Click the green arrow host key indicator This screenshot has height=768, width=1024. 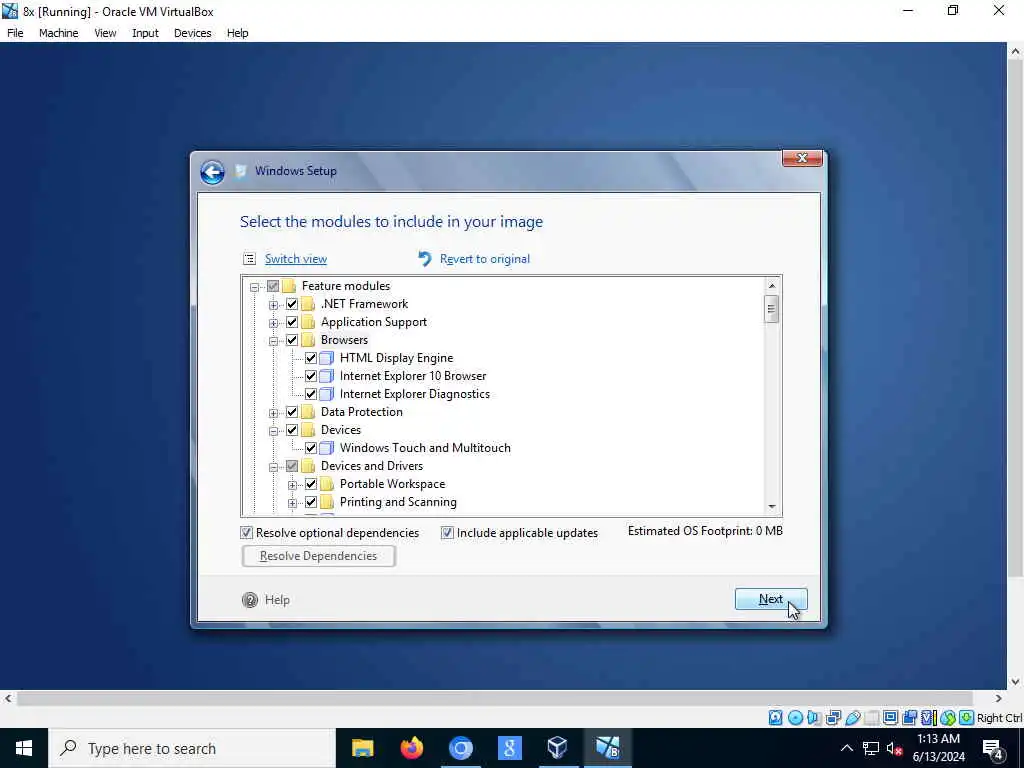coord(967,718)
